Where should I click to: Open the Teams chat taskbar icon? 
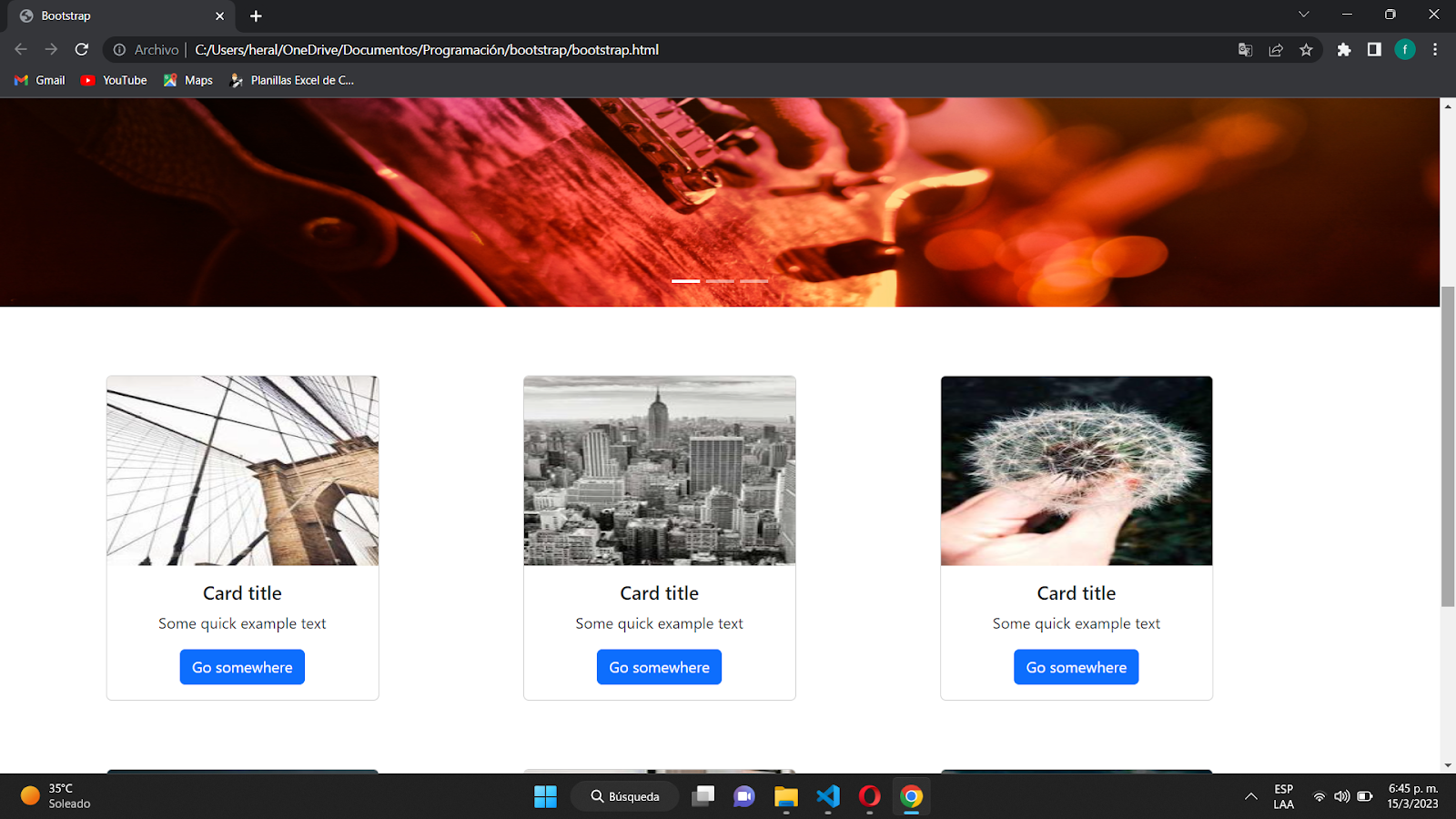tap(744, 796)
